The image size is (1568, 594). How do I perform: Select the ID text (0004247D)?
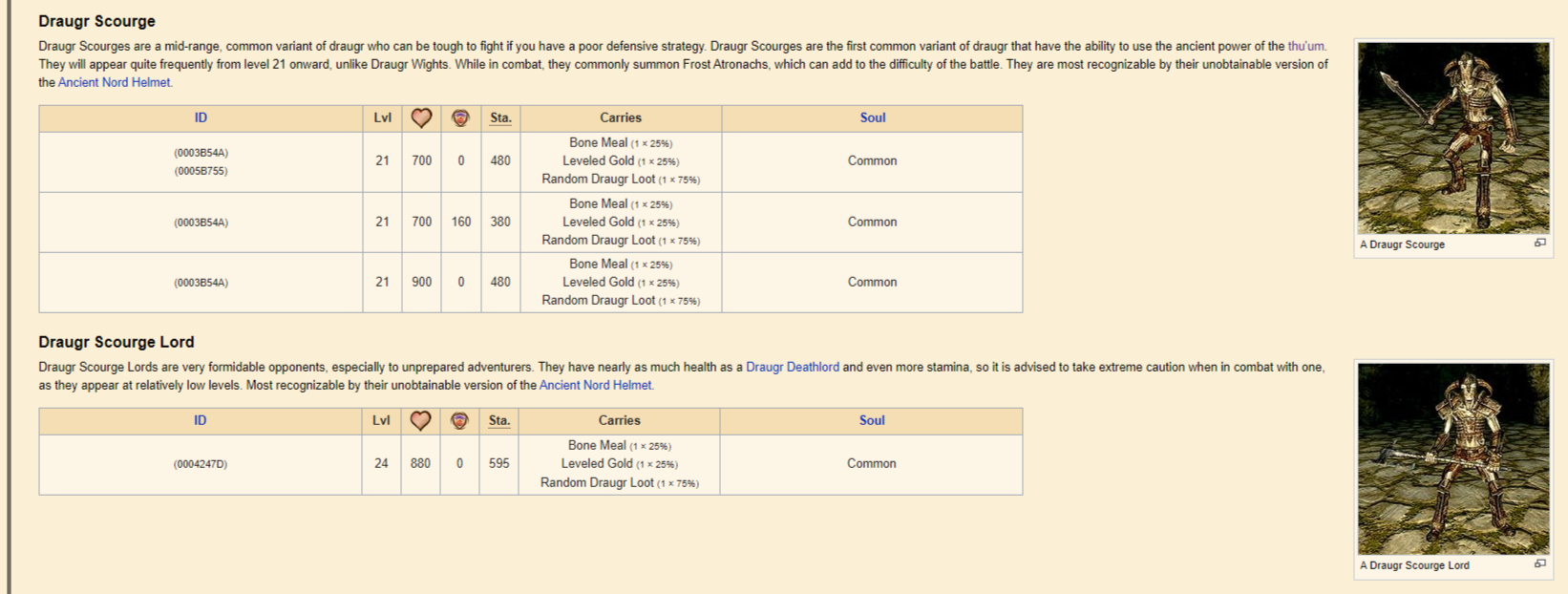201,464
